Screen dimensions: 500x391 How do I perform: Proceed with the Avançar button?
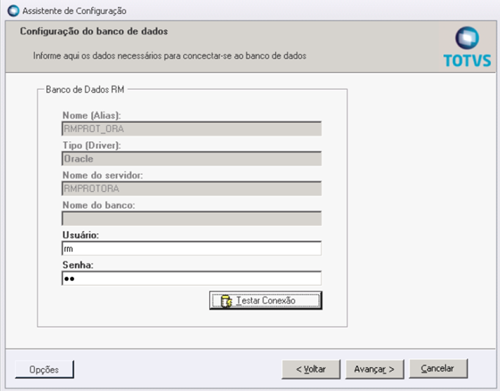(x=375, y=369)
